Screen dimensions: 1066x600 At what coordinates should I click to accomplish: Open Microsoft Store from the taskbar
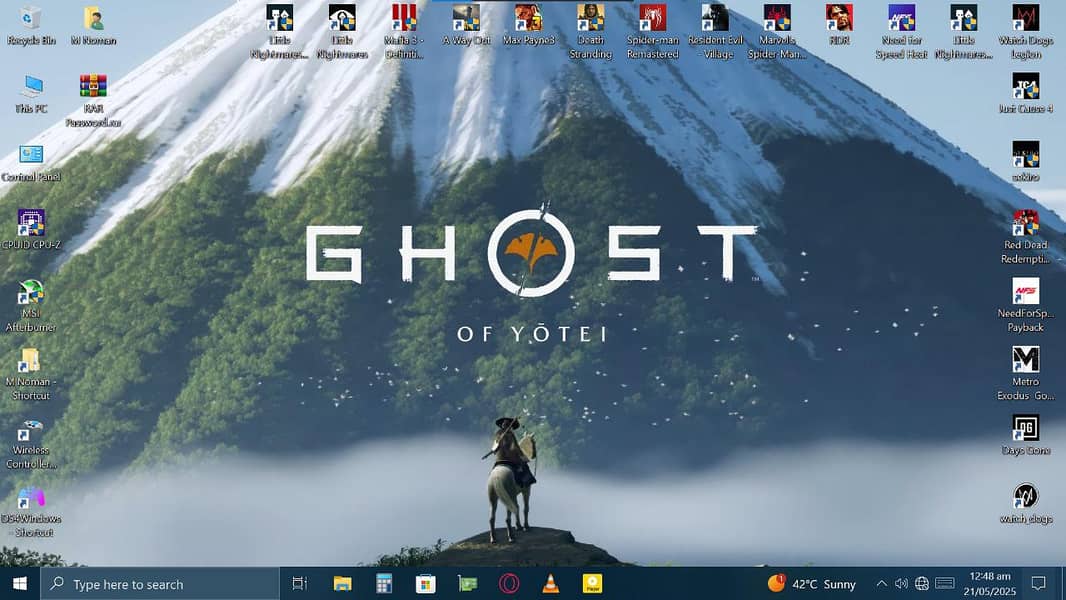[x=425, y=583]
